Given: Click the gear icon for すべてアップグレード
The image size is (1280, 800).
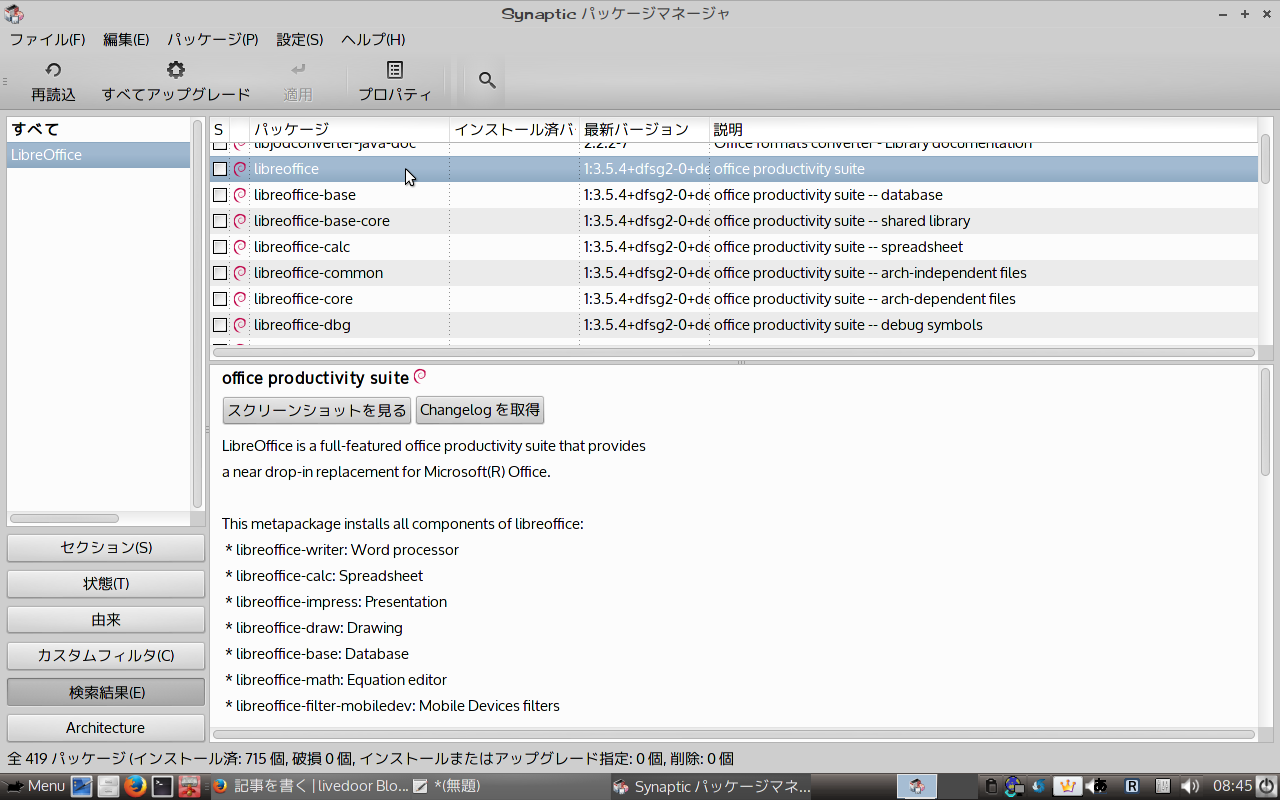Looking at the screenshot, I should (x=176, y=70).
